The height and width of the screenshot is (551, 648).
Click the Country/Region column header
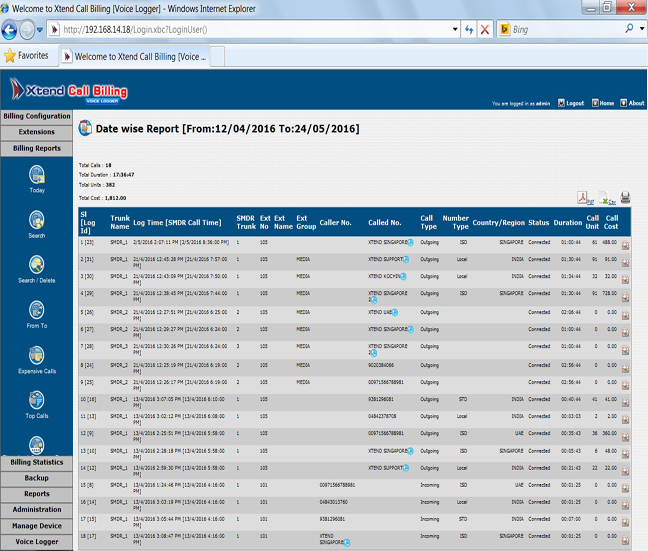(x=498, y=222)
